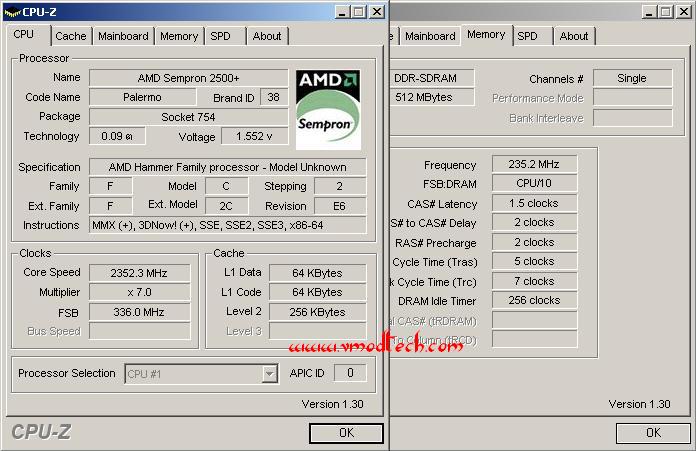The image size is (696, 451).
Task: Select the Memory tab in left window
Action: coord(179,36)
